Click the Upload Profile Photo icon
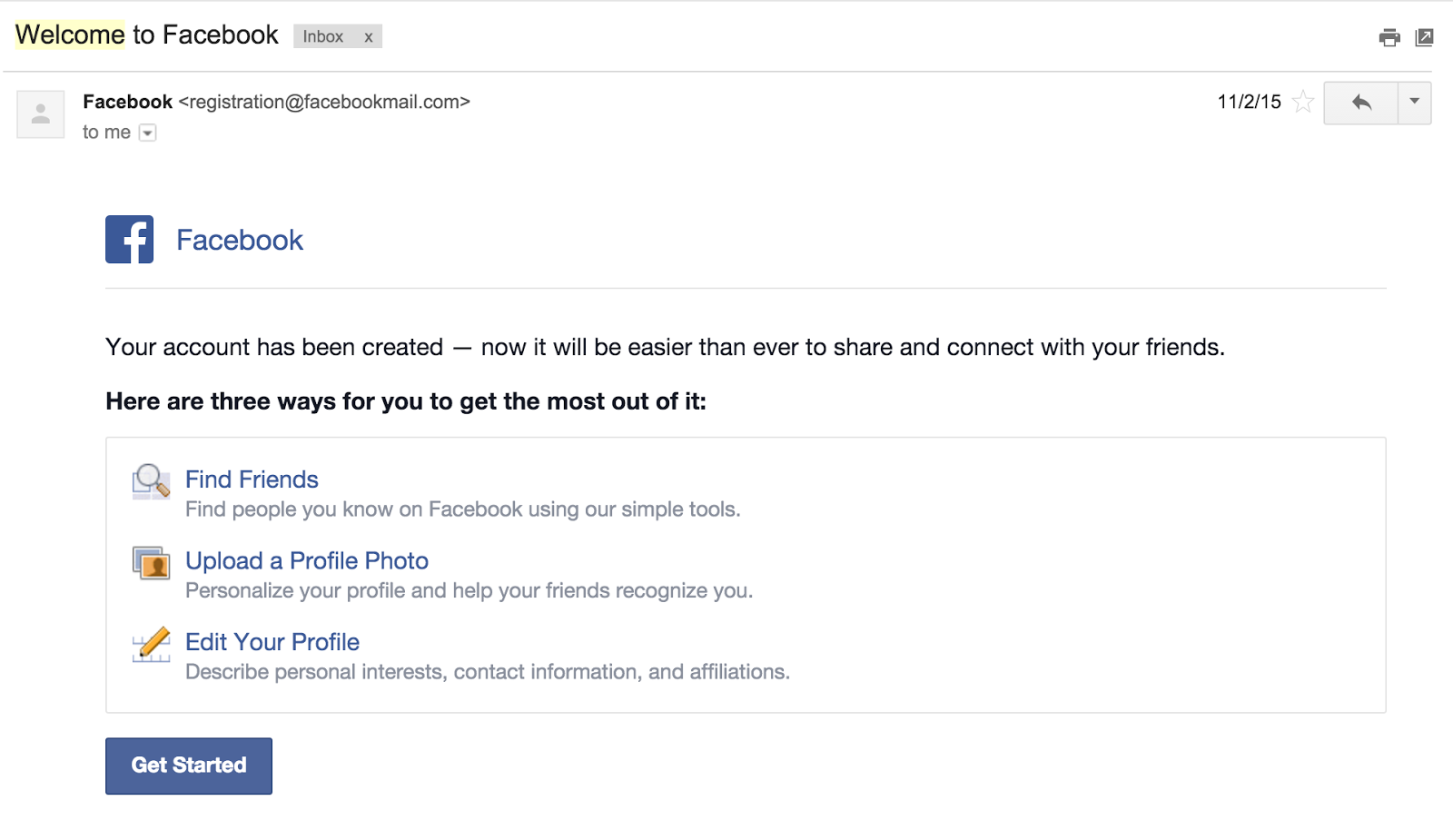Viewport: 1453px width, 840px height. [x=151, y=563]
